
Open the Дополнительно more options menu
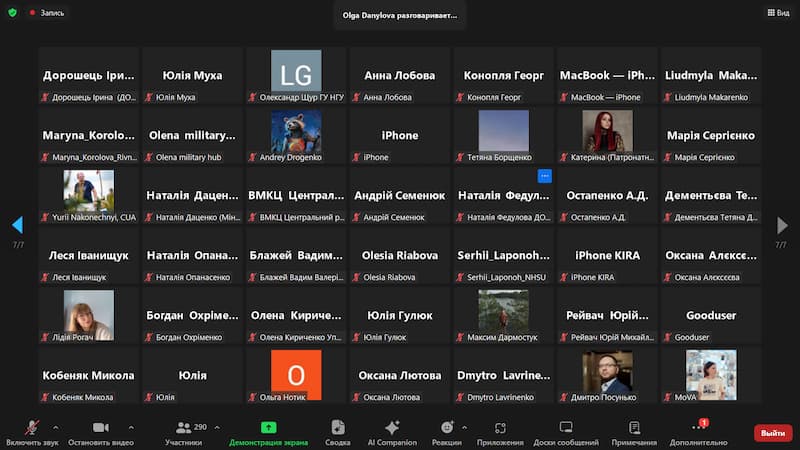698,428
